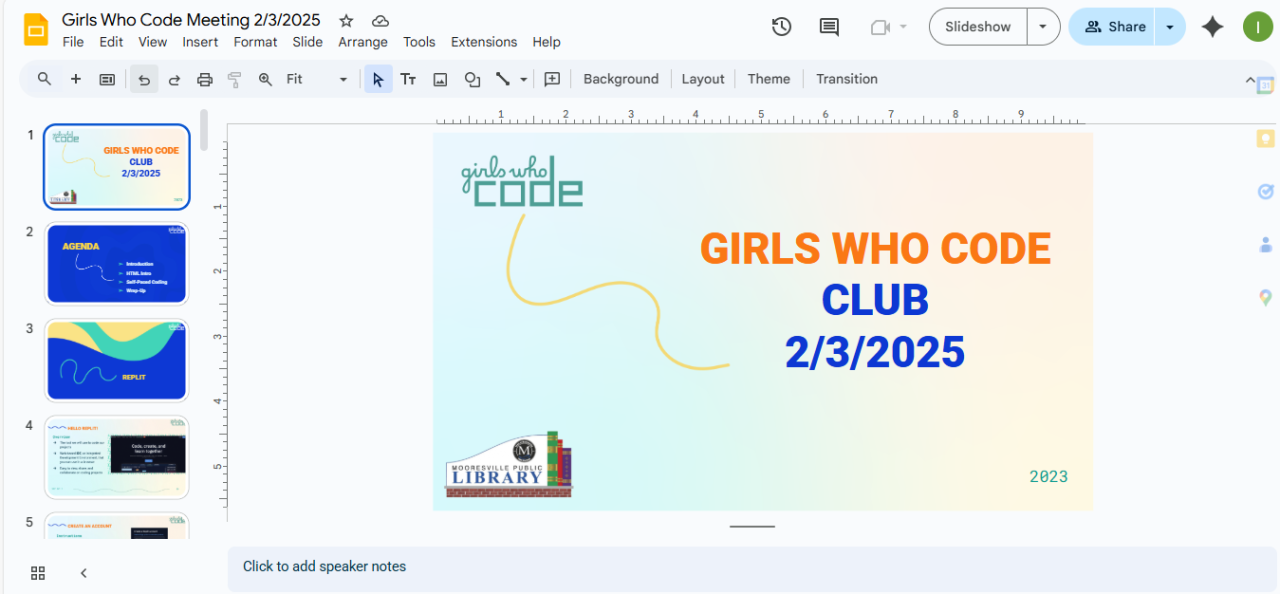Select the Paint format tool
This screenshot has width=1280, height=594.
(x=235, y=79)
